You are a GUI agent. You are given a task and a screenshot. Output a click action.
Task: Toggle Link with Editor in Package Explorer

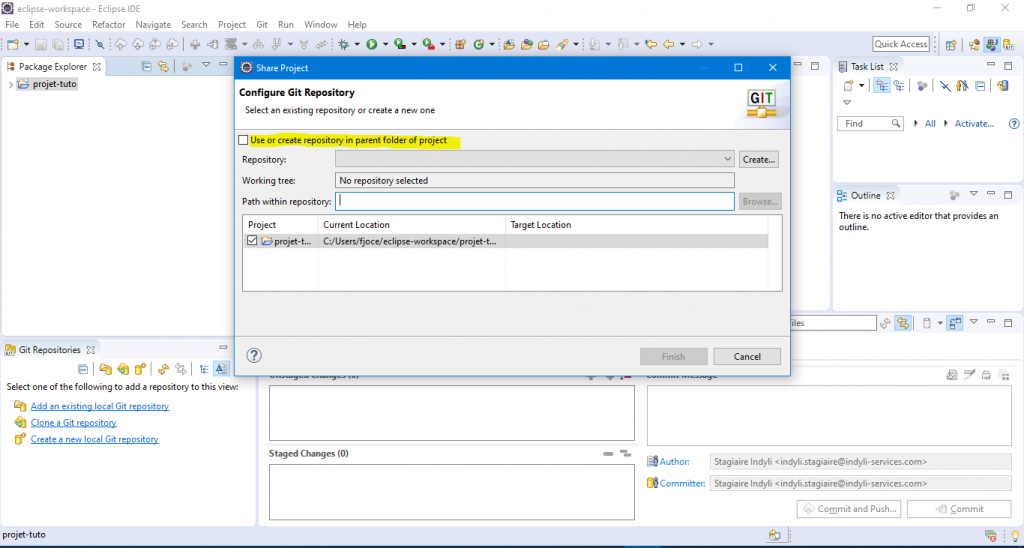click(163, 66)
